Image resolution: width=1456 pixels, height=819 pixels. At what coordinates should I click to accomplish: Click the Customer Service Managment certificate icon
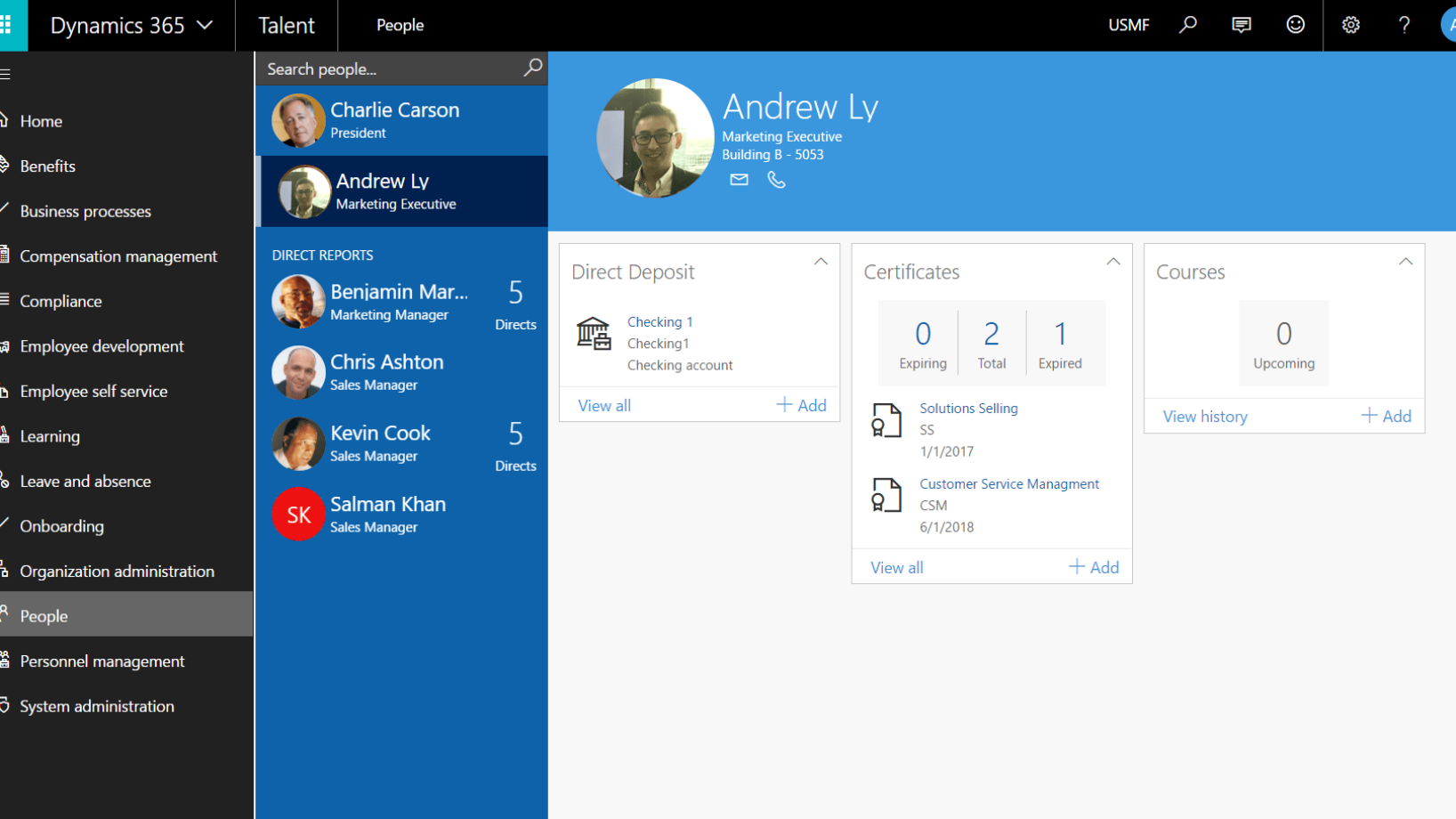coord(886,495)
